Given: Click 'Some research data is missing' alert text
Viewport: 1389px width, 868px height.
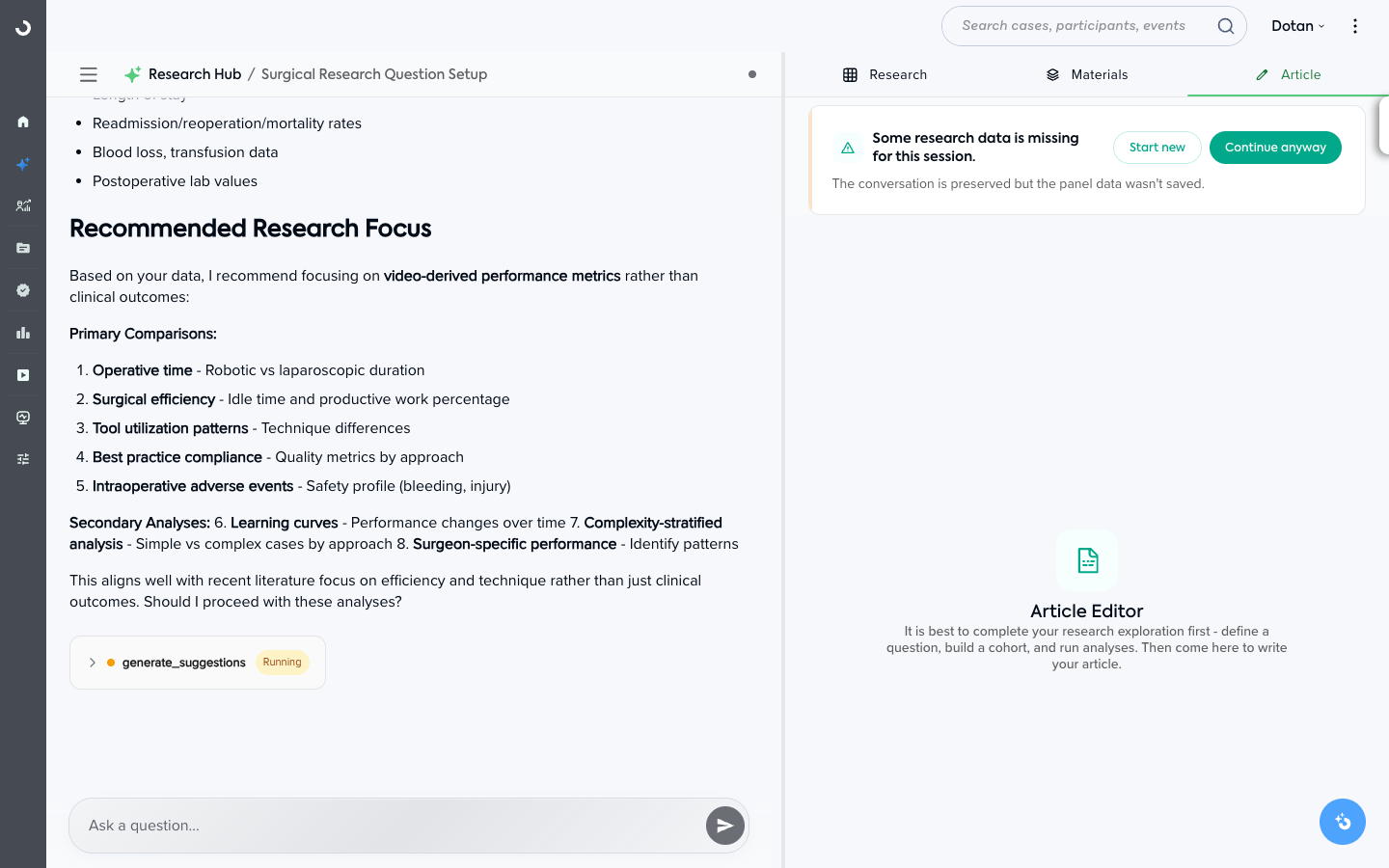Looking at the screenshot, I should click(x=975, y=147).
